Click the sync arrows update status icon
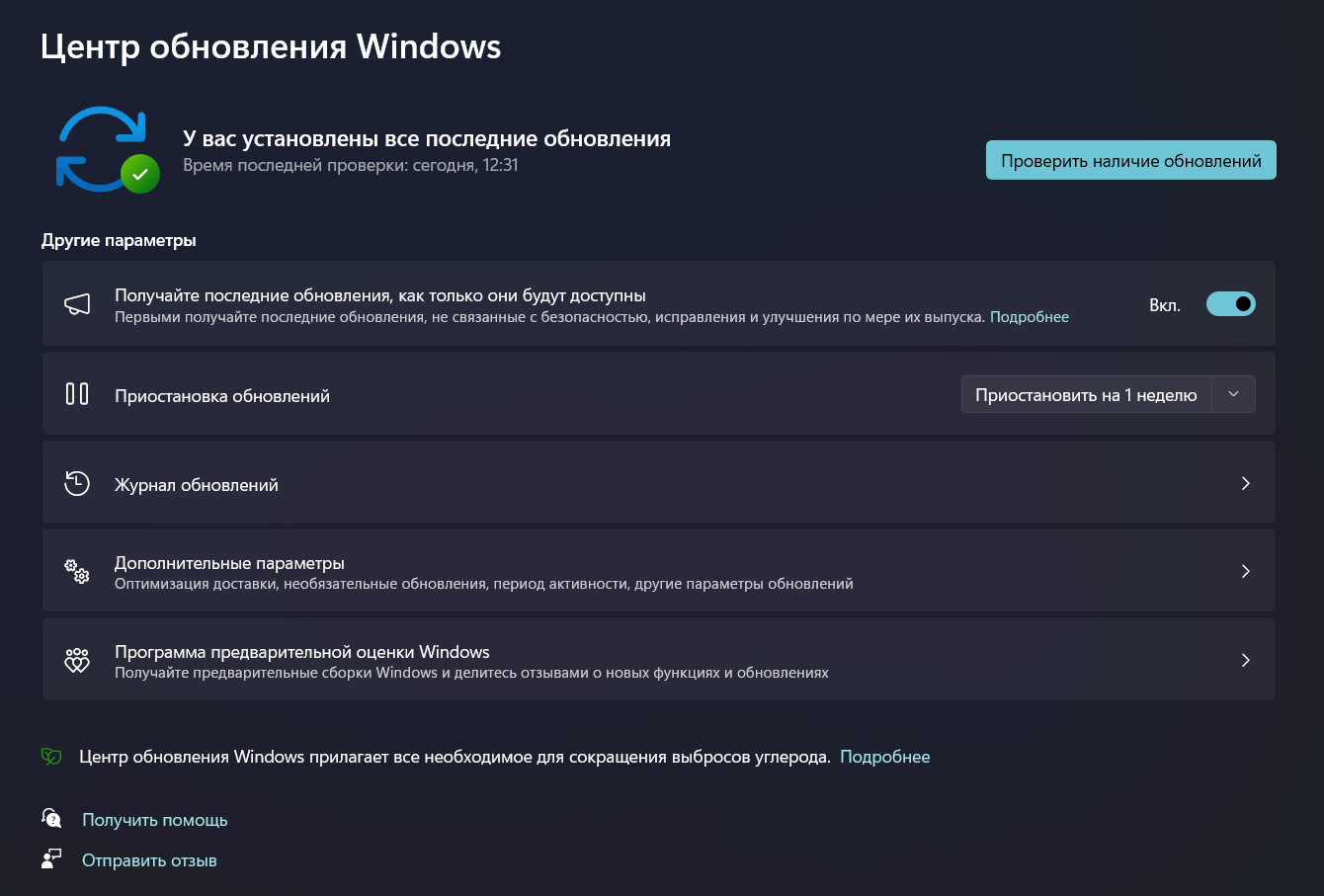This screenshot has height=896, width=1324. (x=107, y=149)
